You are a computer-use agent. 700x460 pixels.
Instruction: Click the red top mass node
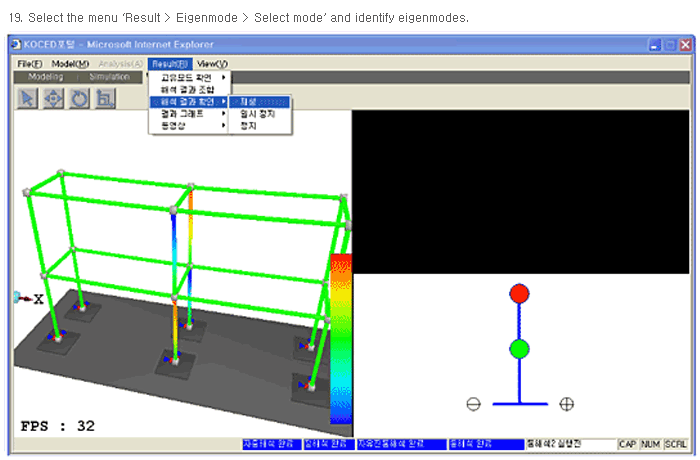tap(519, 294)
